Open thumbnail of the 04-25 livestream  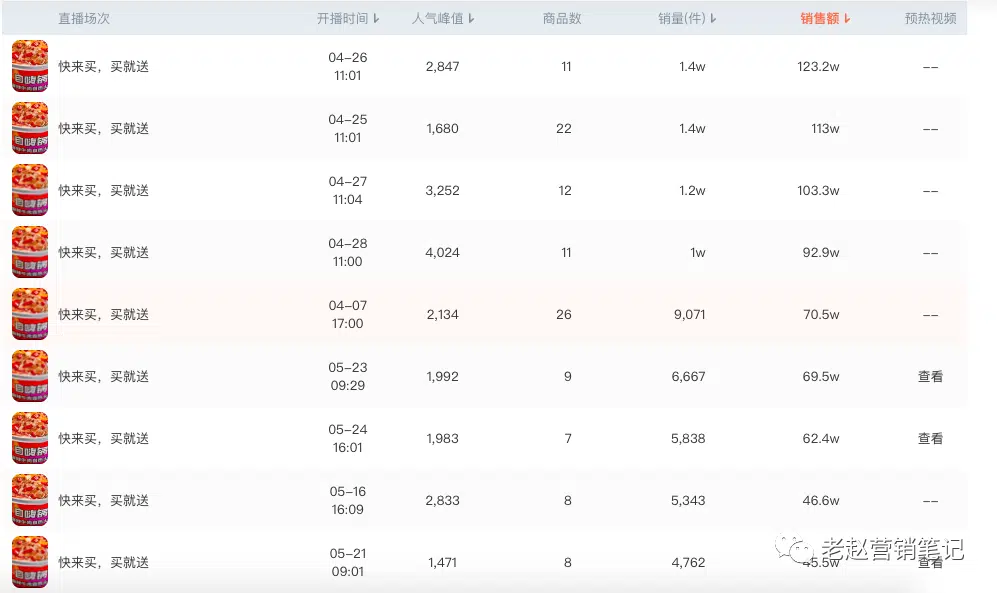coord(30,128)
